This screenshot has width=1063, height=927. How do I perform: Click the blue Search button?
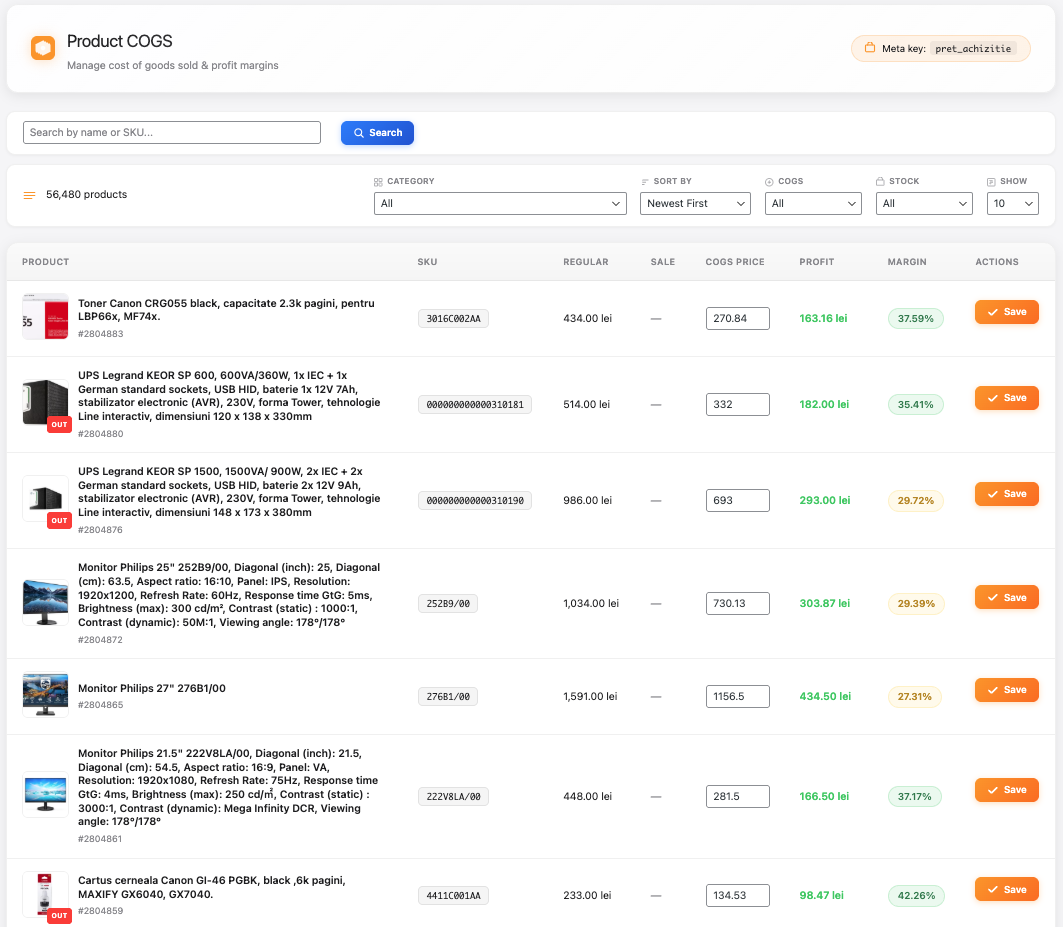378,133
